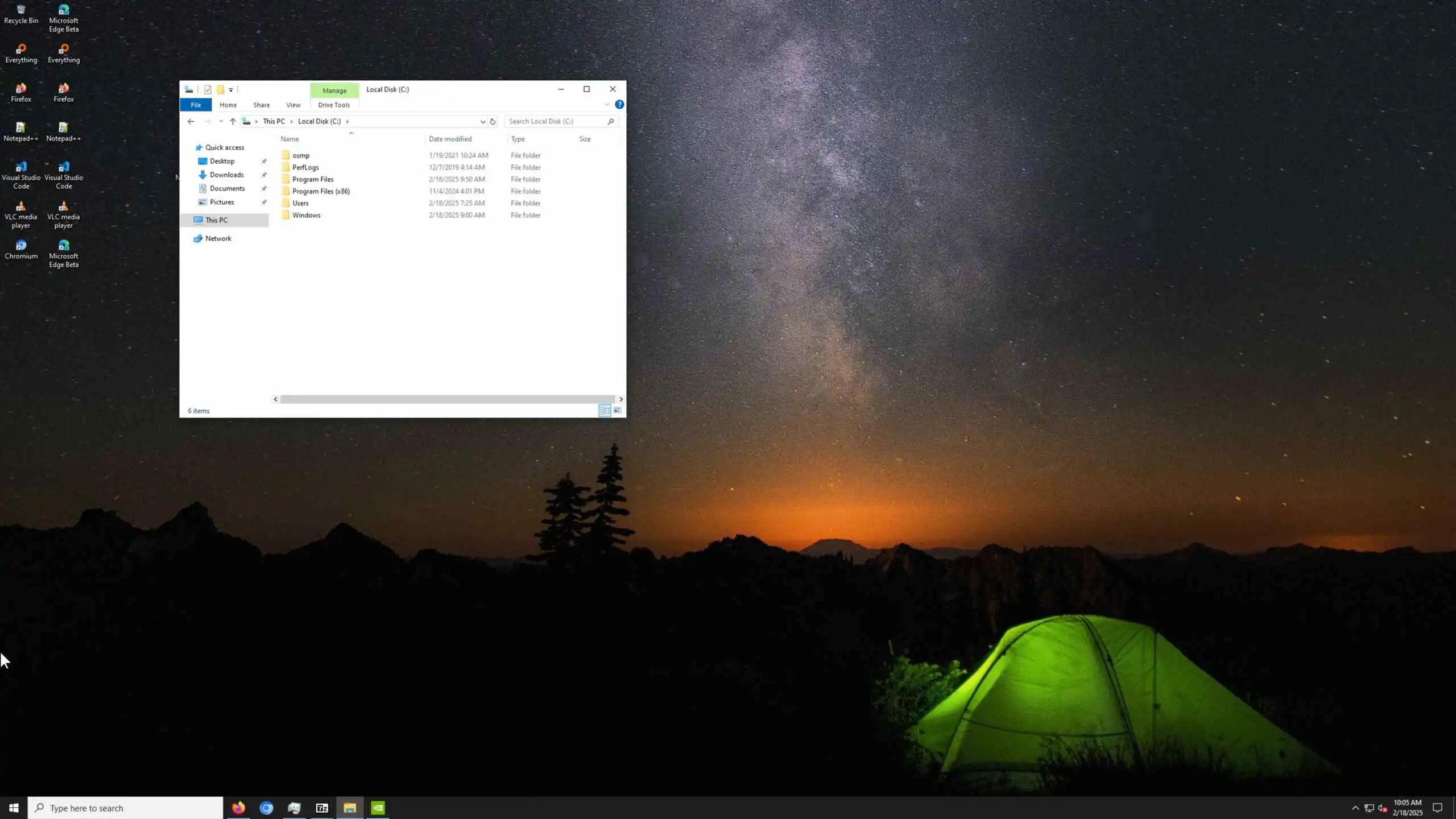Open the Customize Quick Access Toolbar dropdown
Screen dimensions: 1456x819
(x=231, y=90)
